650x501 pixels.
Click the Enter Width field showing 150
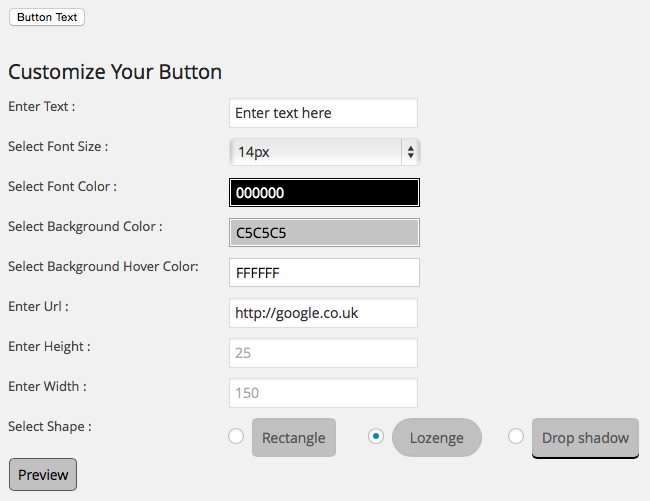tap(323, 393)
